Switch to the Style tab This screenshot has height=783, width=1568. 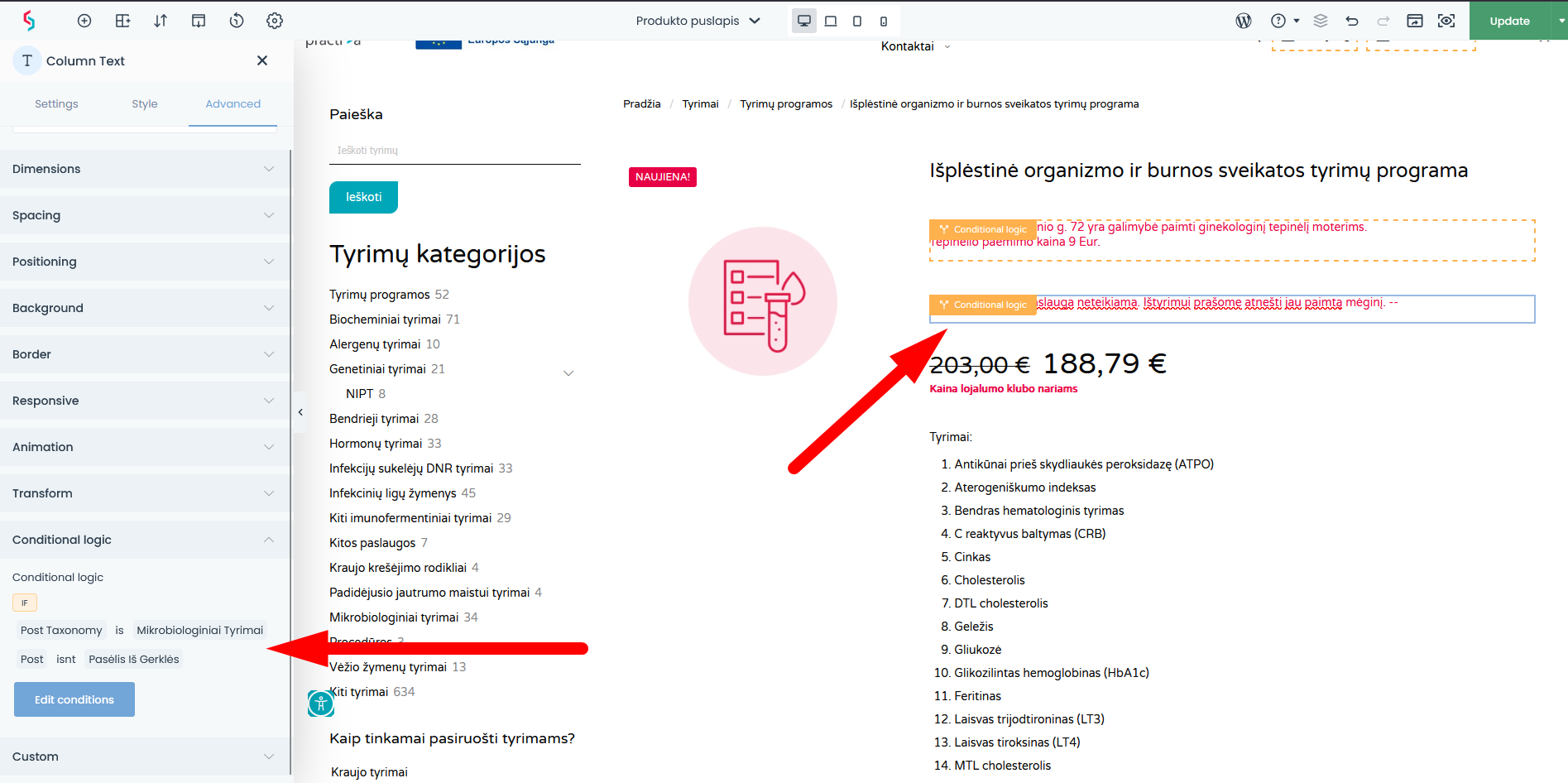(x=145, y=104)
